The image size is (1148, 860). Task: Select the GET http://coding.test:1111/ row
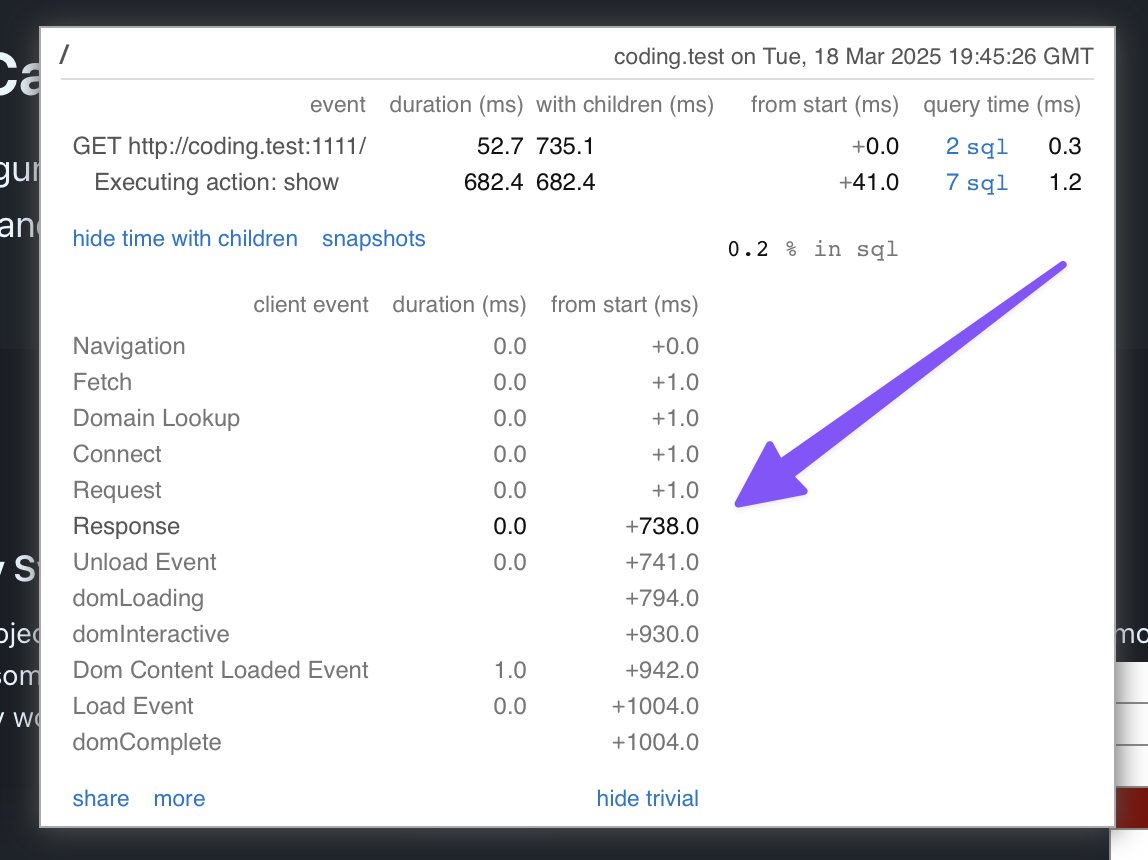coord(577,146)
